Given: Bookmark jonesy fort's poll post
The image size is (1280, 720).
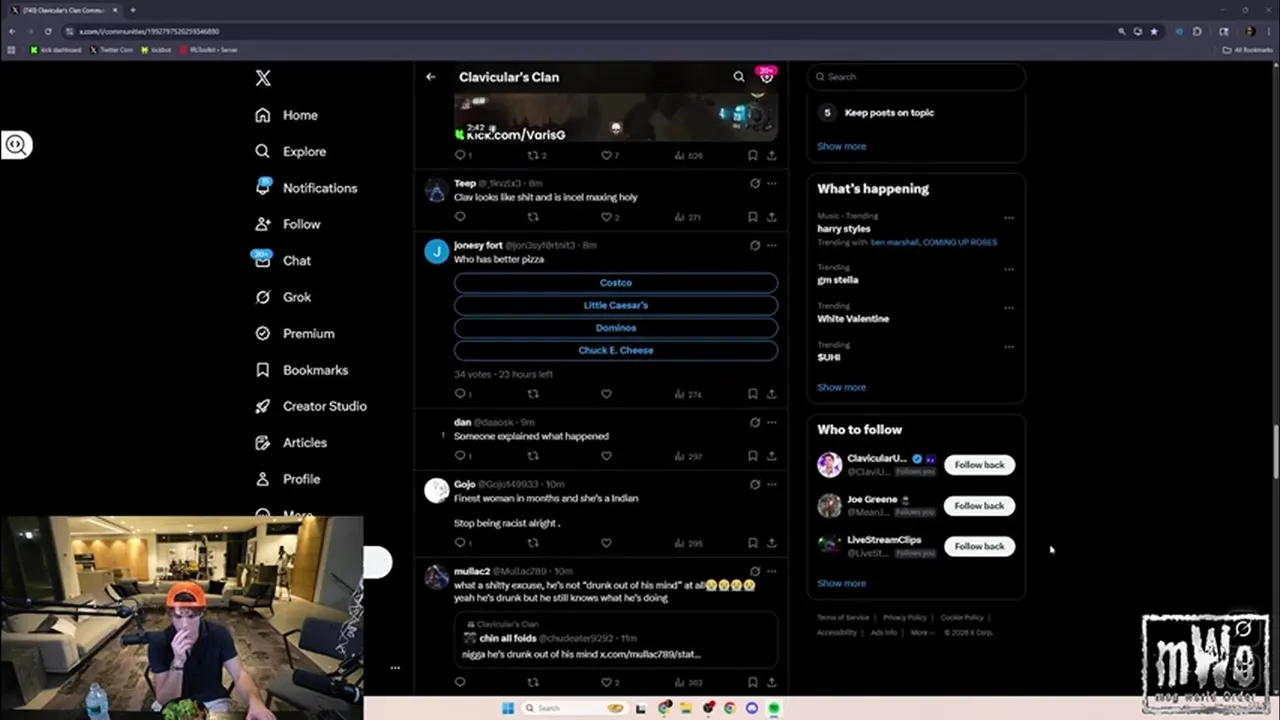Looking at the screenshot, I should pos(752,394).
